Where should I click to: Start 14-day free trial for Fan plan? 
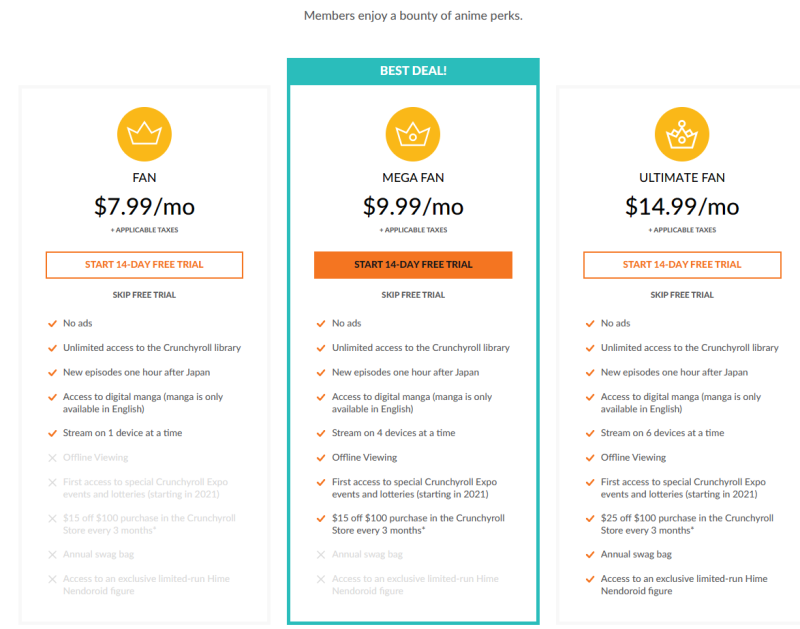[x=144, y=265]
